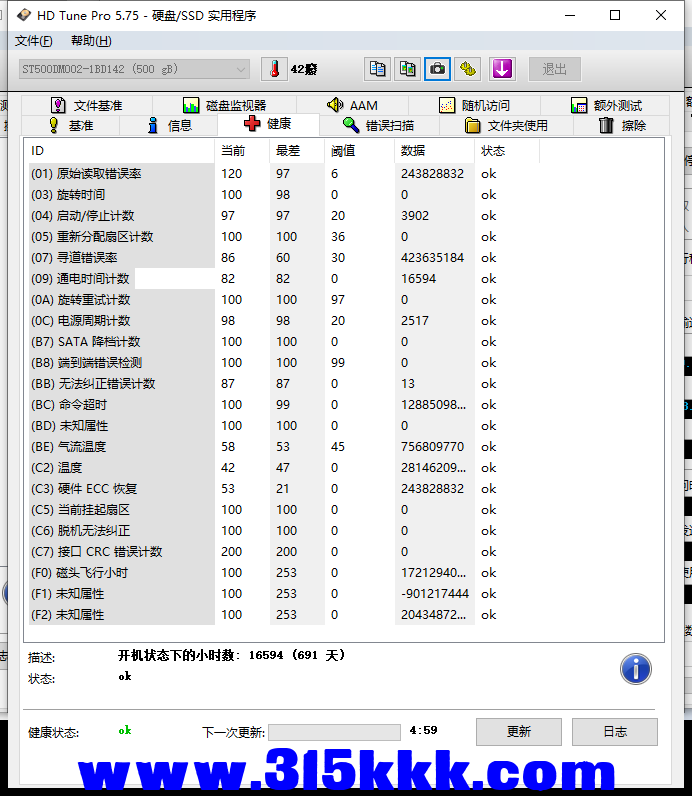
Task: Click the blue information icon
Action: [x=635, y=669]
